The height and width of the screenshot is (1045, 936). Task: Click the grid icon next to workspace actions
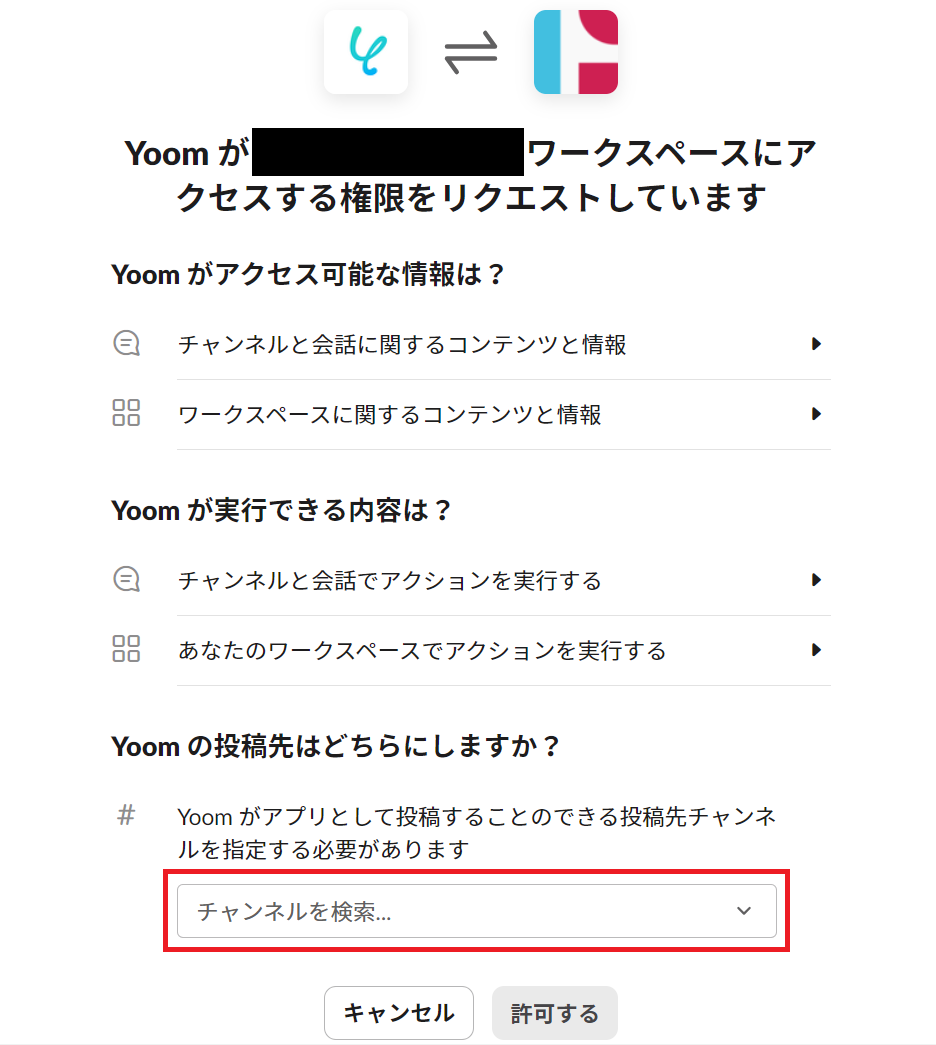tap(127, 650)
